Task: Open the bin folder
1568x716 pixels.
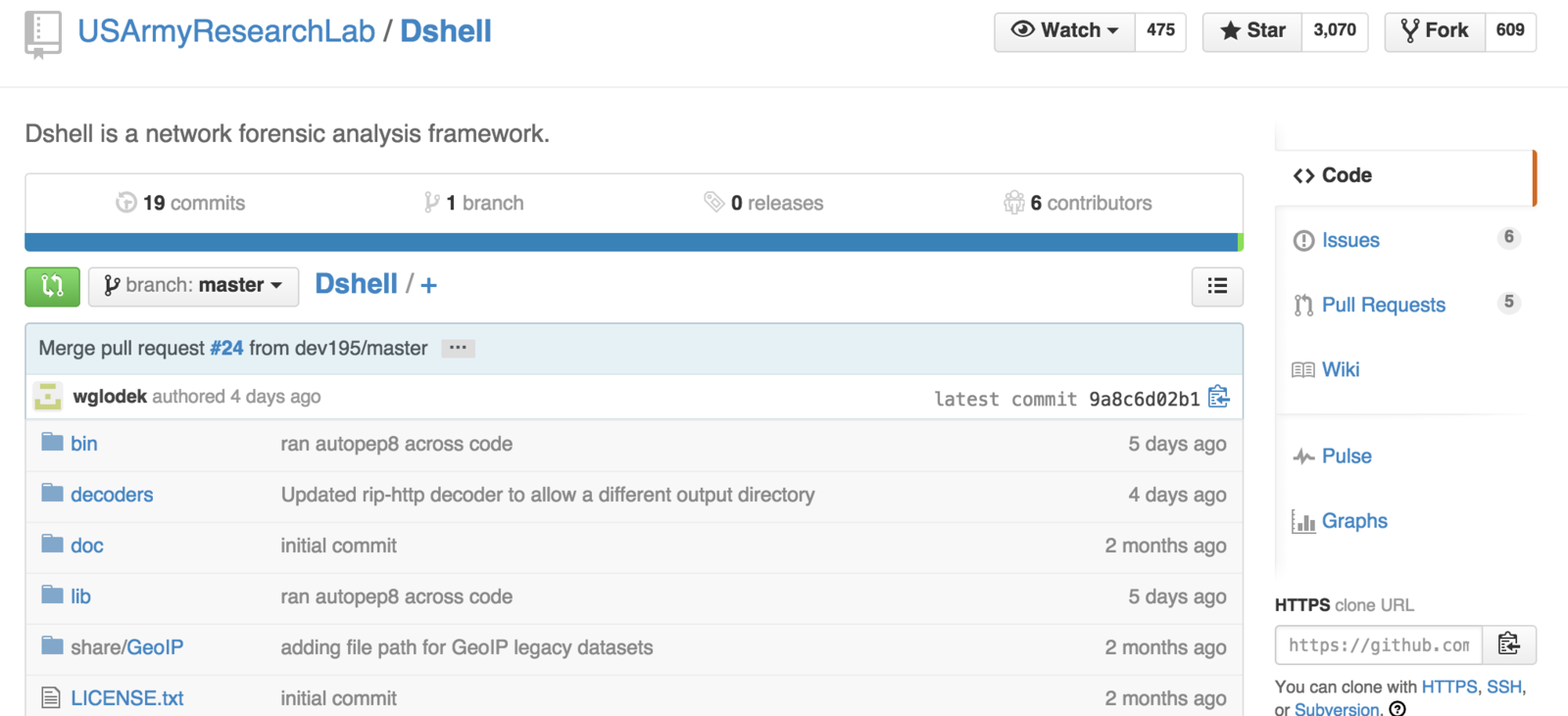Action: click(x=84, y=444)
